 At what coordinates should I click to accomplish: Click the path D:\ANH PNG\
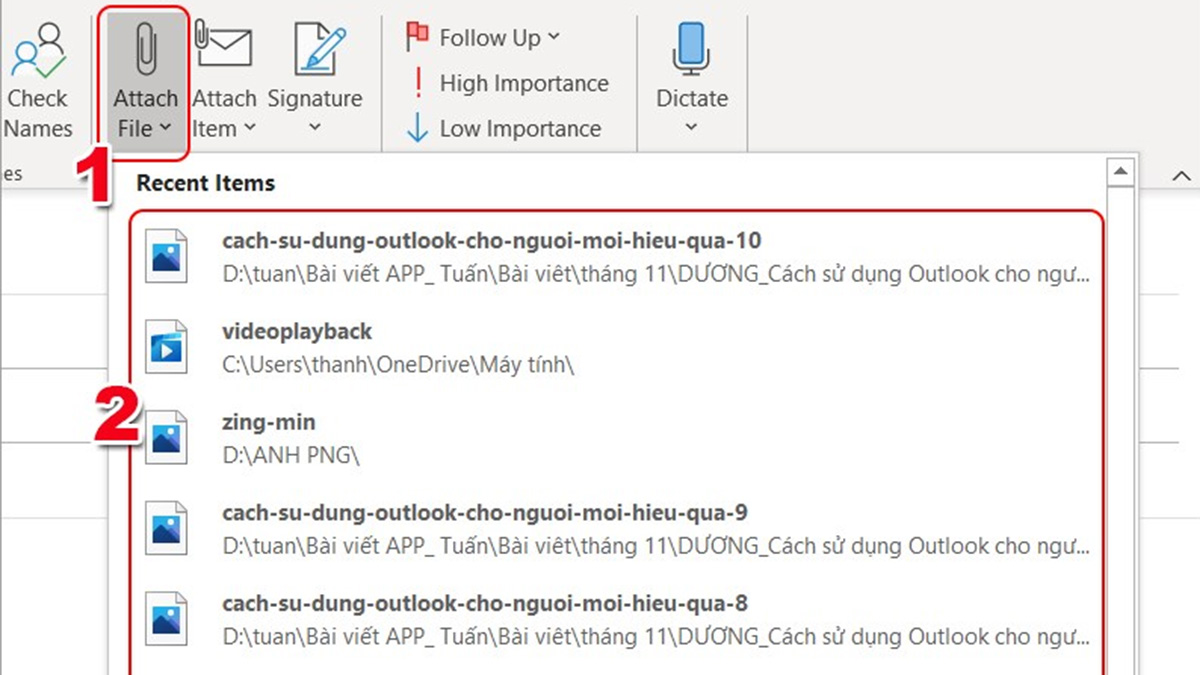click(290, 456)
